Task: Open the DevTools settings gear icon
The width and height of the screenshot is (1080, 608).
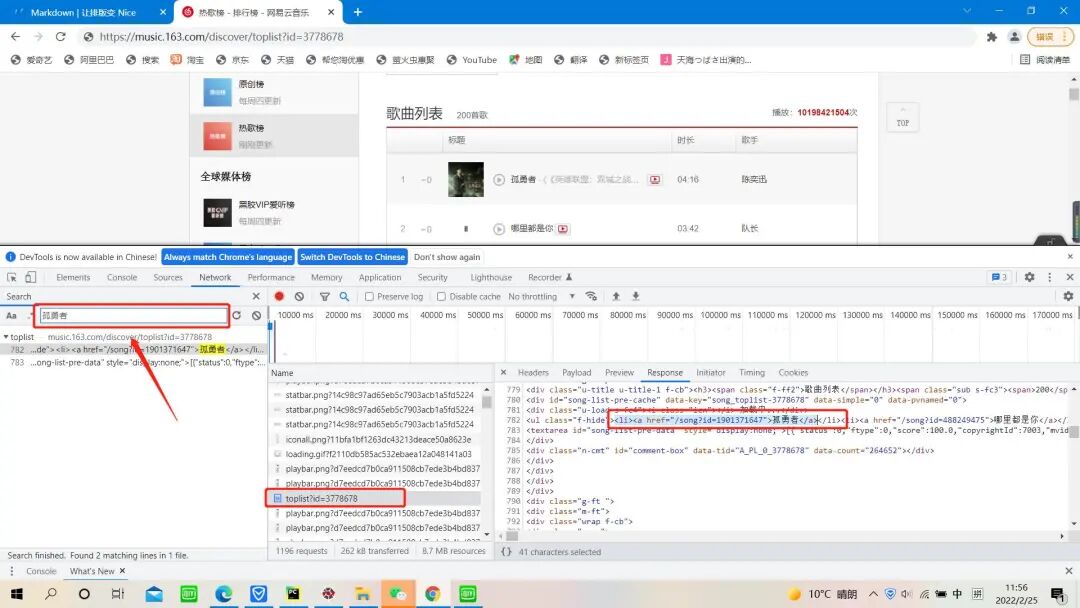Action: point(1029,277)
